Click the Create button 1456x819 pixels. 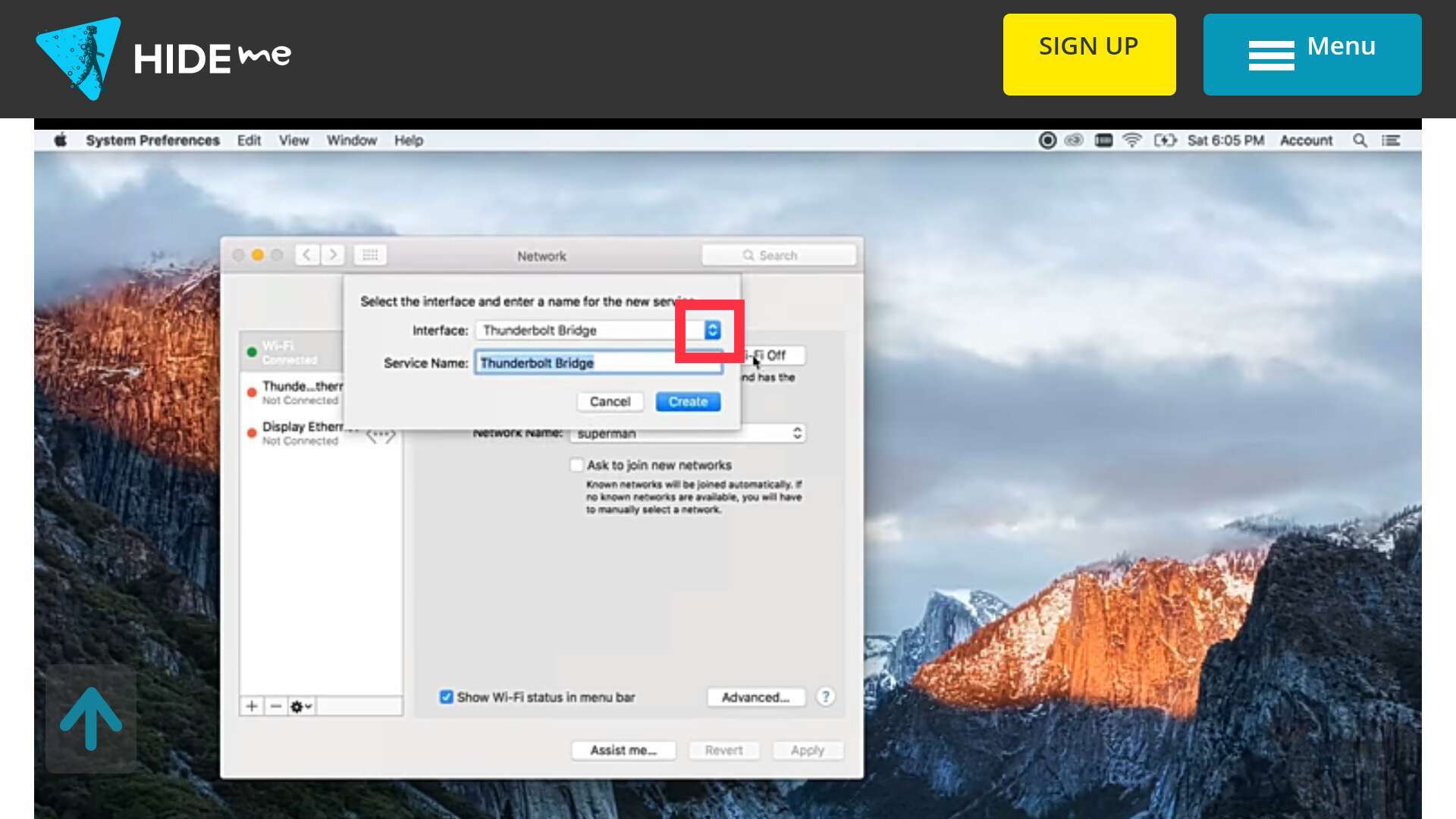[x=688, y=401]
